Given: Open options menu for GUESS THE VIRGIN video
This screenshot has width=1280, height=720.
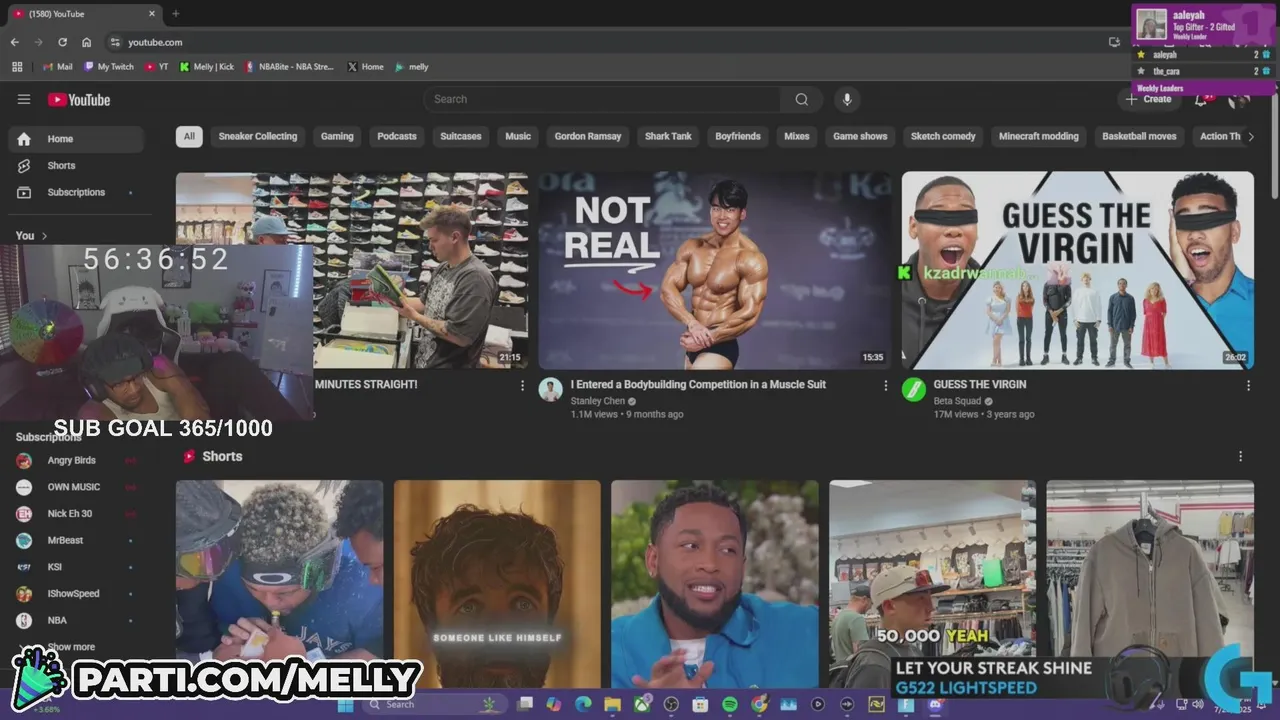Looking at the screenshot, I should [1248, 385].
